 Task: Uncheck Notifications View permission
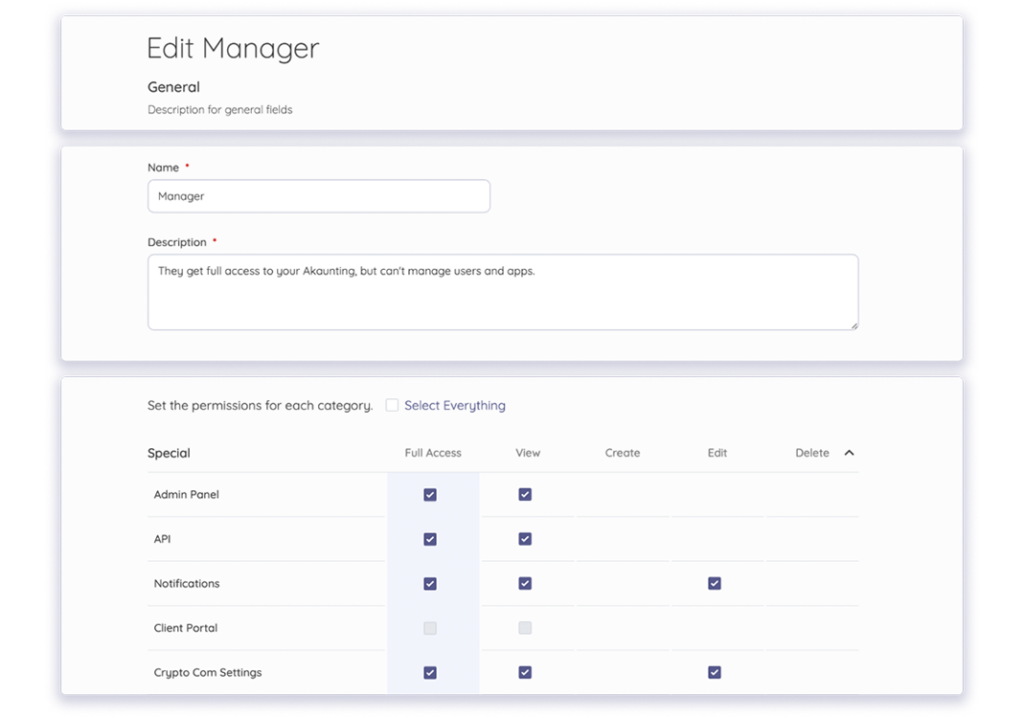[525, 583]
